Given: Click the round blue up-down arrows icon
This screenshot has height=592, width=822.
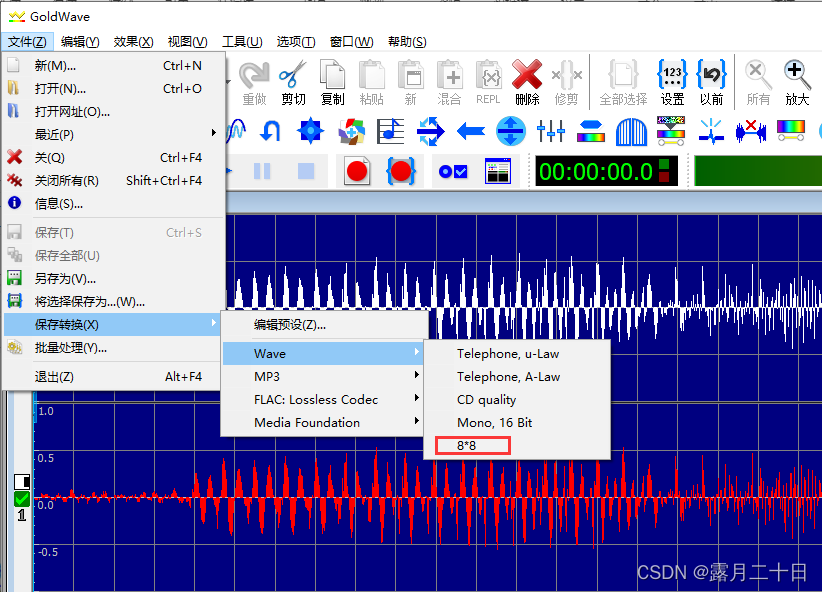Looking at the screenshot, I should point(511,131).
